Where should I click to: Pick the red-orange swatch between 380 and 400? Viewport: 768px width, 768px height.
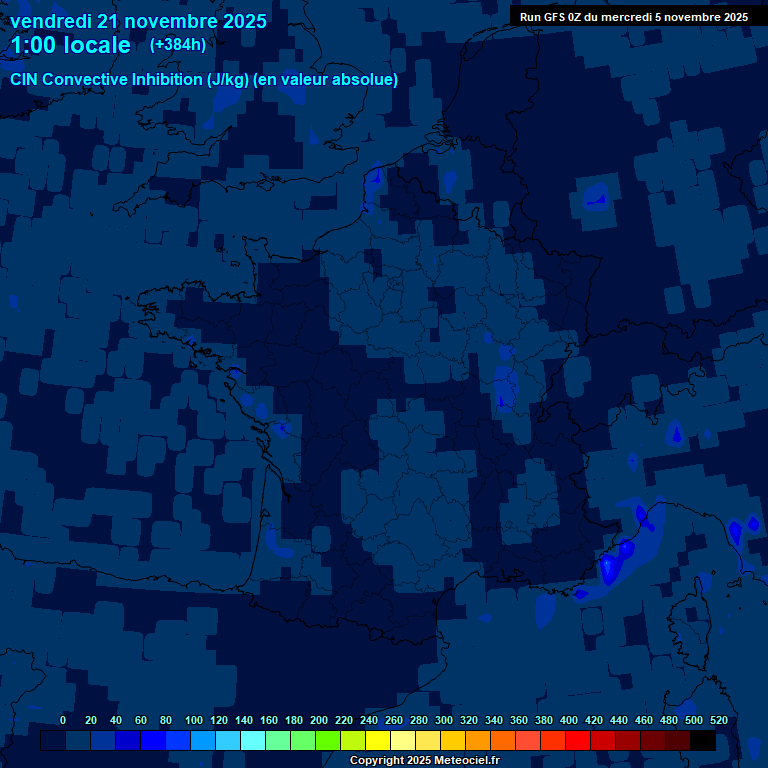pyautogui.click(x=552, y=741)
